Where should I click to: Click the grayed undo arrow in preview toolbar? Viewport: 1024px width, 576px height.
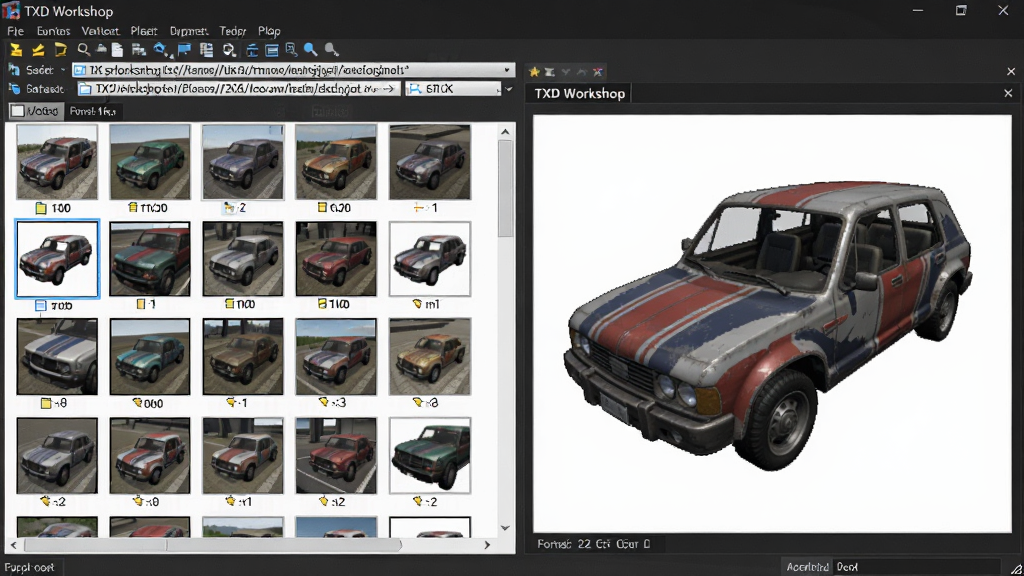581,72
